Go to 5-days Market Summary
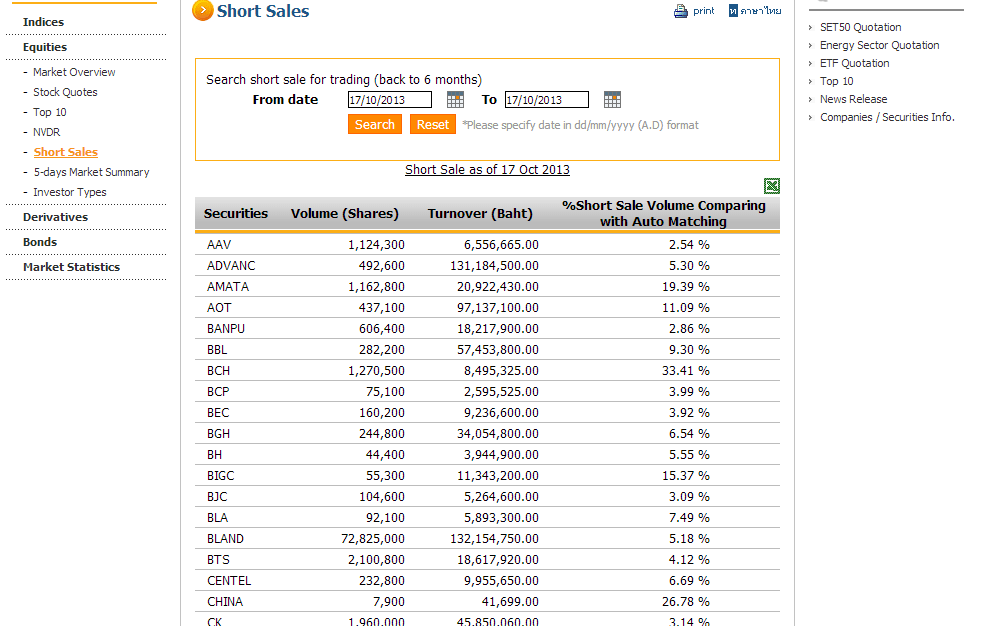The image size is (985, 626). click(91, 172)
